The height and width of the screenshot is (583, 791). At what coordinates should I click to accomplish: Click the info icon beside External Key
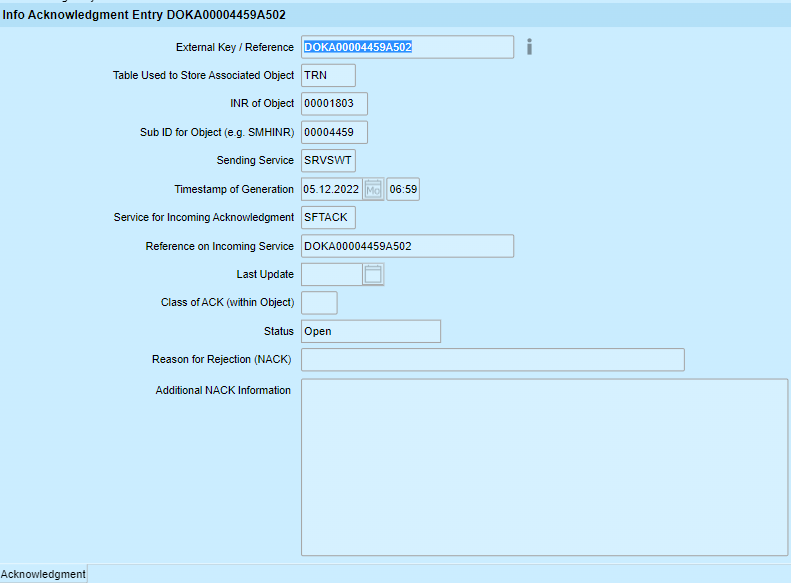pos(529,47)
